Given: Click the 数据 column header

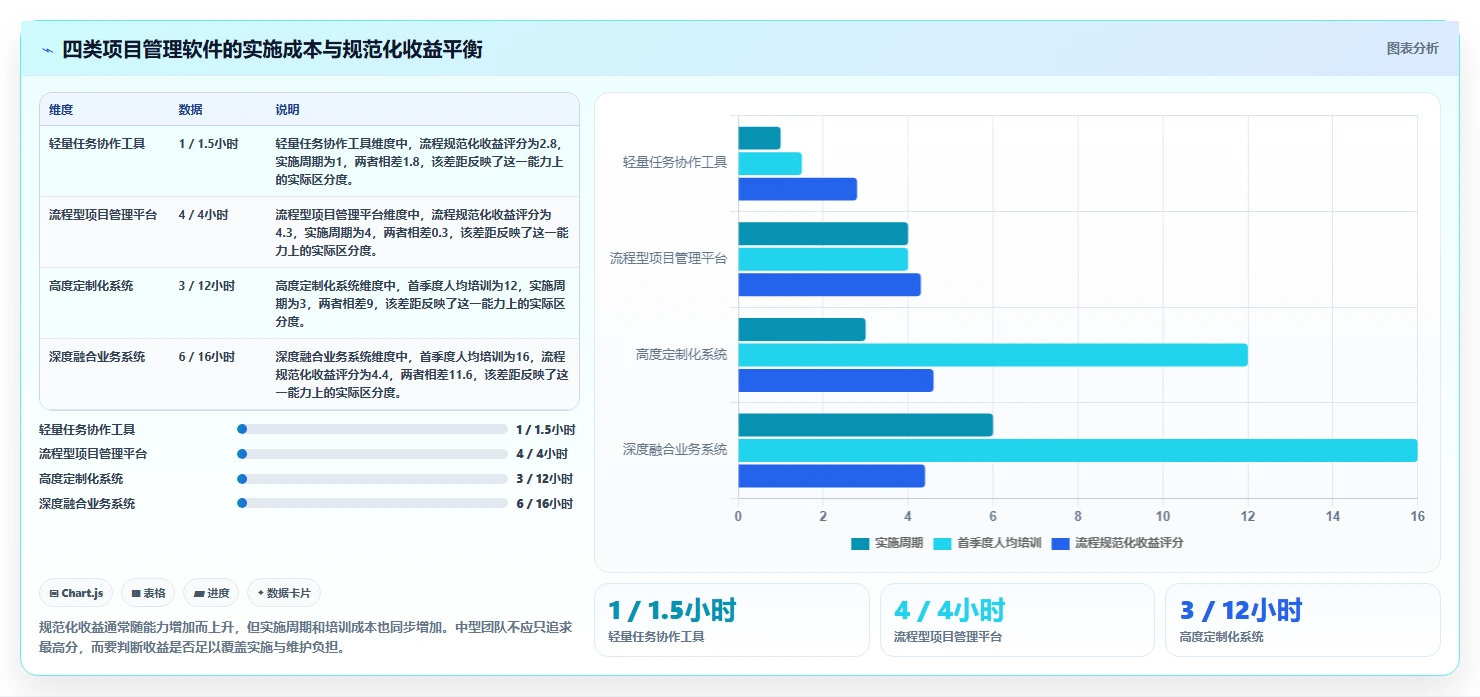Looking at the screenshot, I should coord(190,109).
